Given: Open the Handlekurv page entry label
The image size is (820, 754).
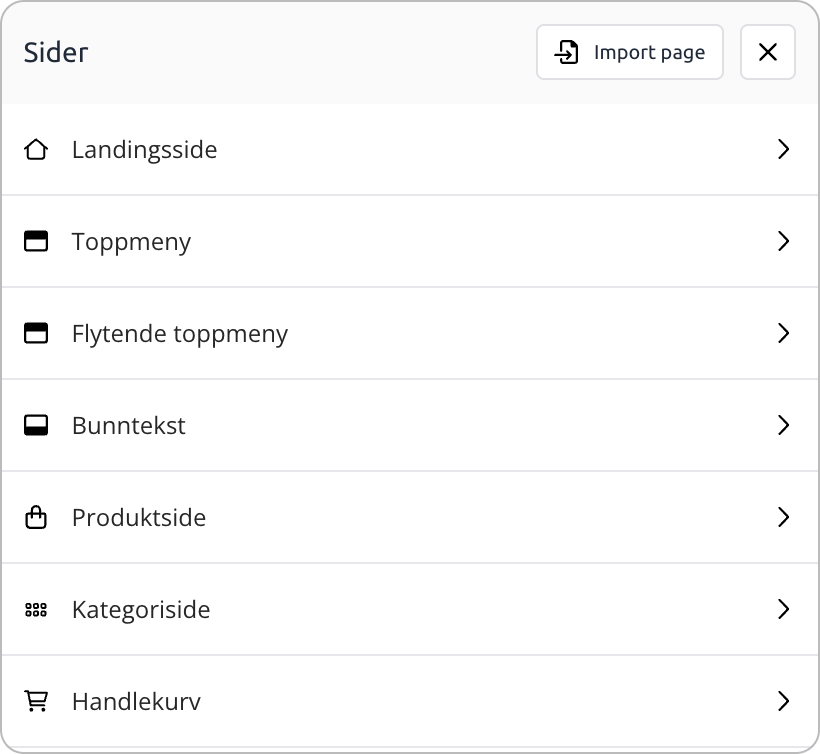Looking at the screenshot, I should point(136,702).
